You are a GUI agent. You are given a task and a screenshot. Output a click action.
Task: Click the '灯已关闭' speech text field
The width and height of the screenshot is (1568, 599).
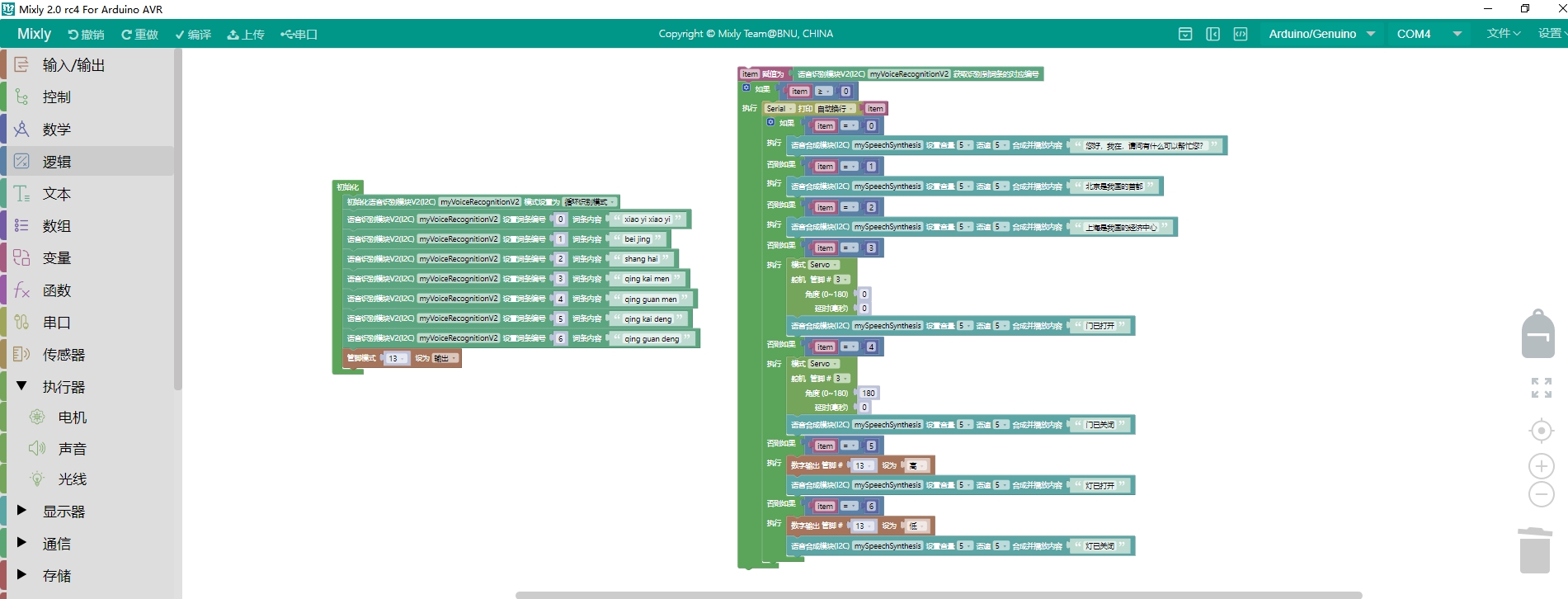point(1099,546)
